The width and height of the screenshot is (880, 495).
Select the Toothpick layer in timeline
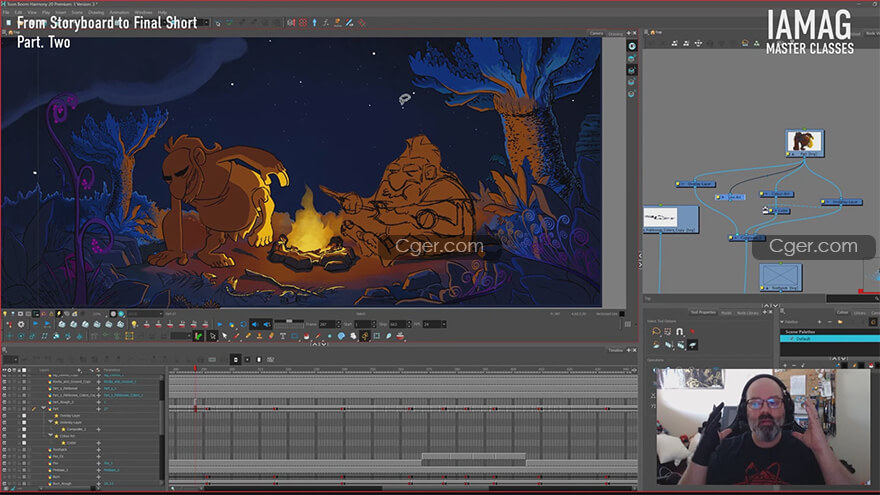click(60, 450)
